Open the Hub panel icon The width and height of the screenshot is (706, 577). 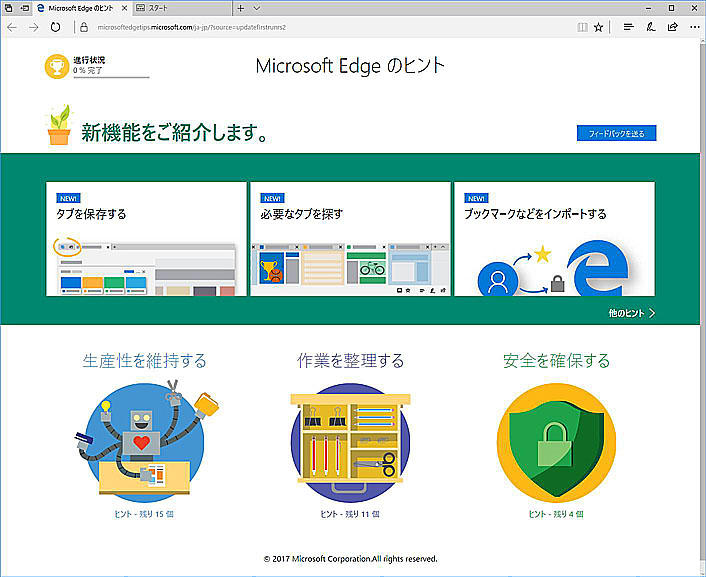pyautogui.click(x=629, y=27)
